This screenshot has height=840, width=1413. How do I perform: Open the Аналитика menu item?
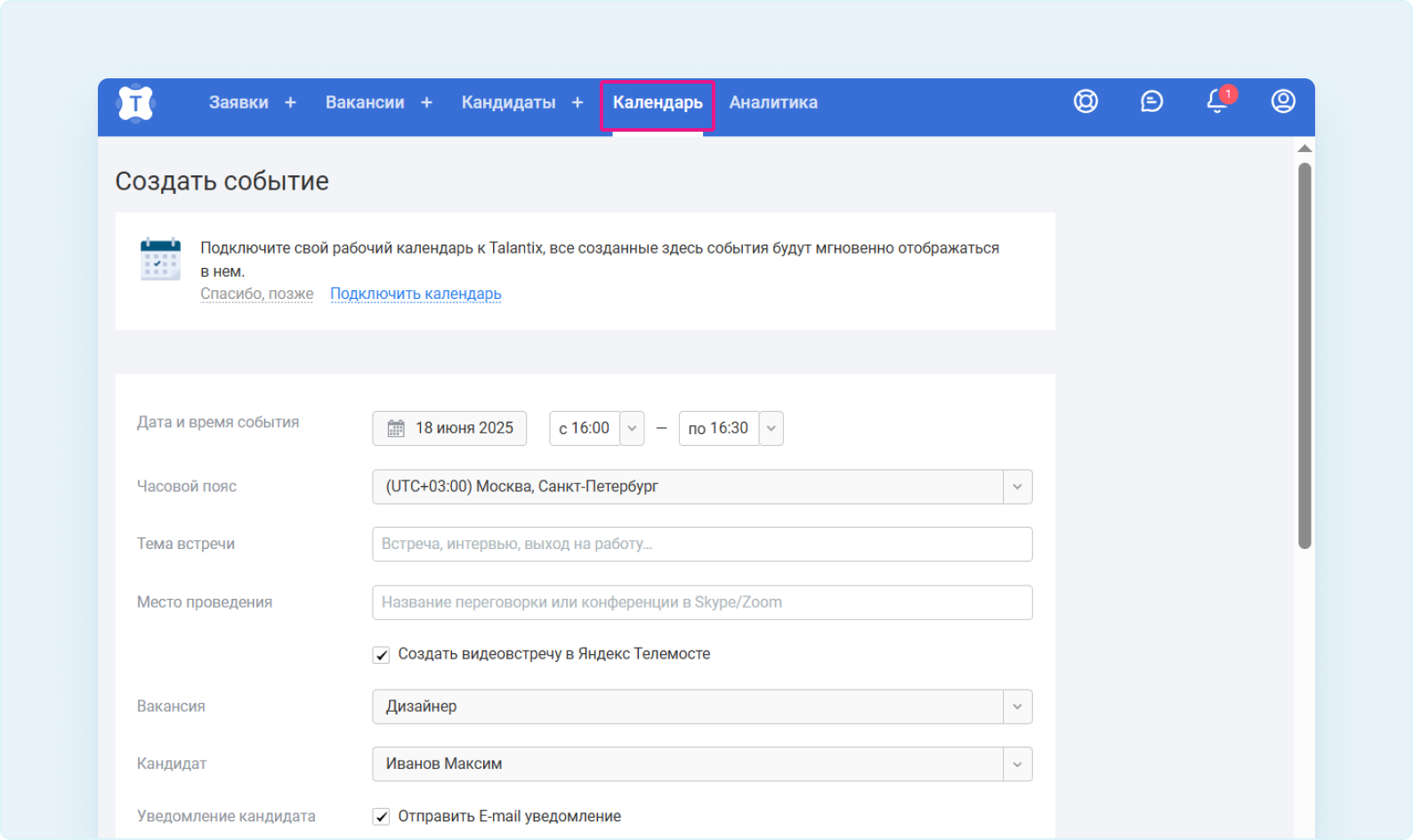pyautogui.click(x=773, y=102)
